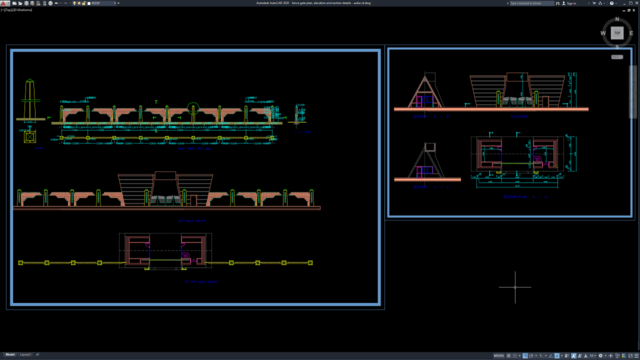Click the W compass letter on ViewCube
The image size is (640, 360).
(x=603, y=33)
